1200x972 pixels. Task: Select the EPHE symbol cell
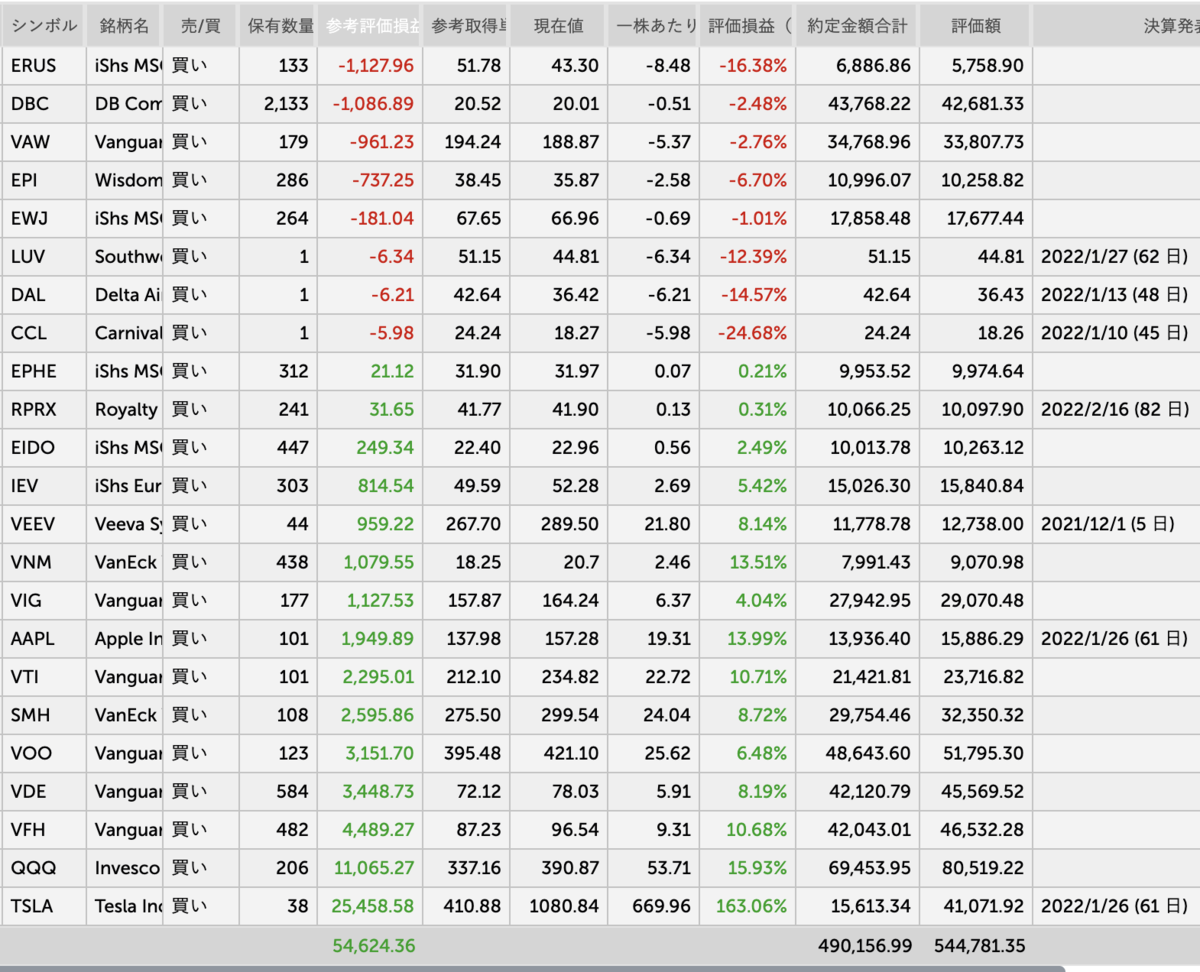(43, 371)
